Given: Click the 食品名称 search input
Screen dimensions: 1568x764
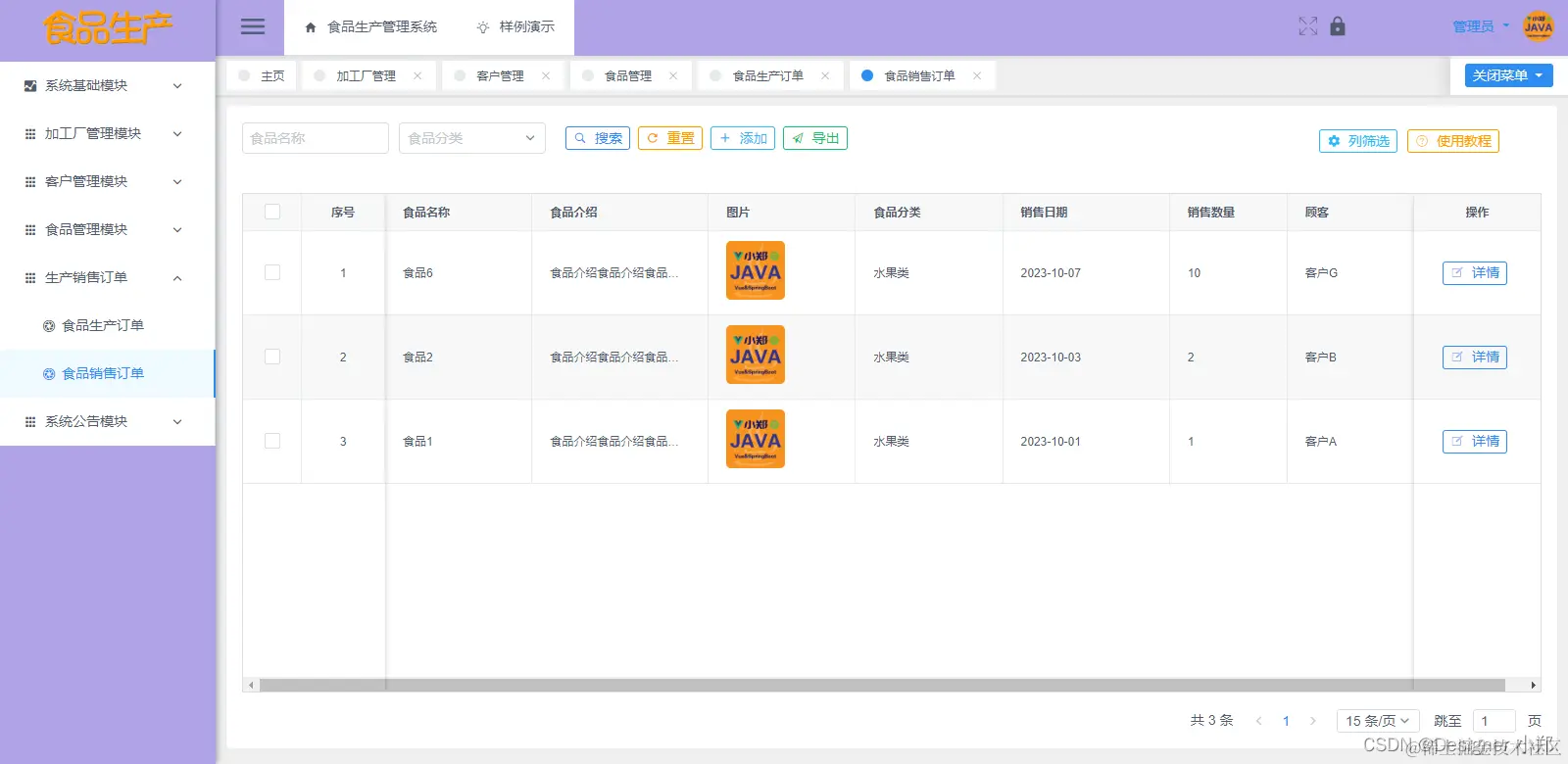Looking at the screenshot, I should coord(316,138).
